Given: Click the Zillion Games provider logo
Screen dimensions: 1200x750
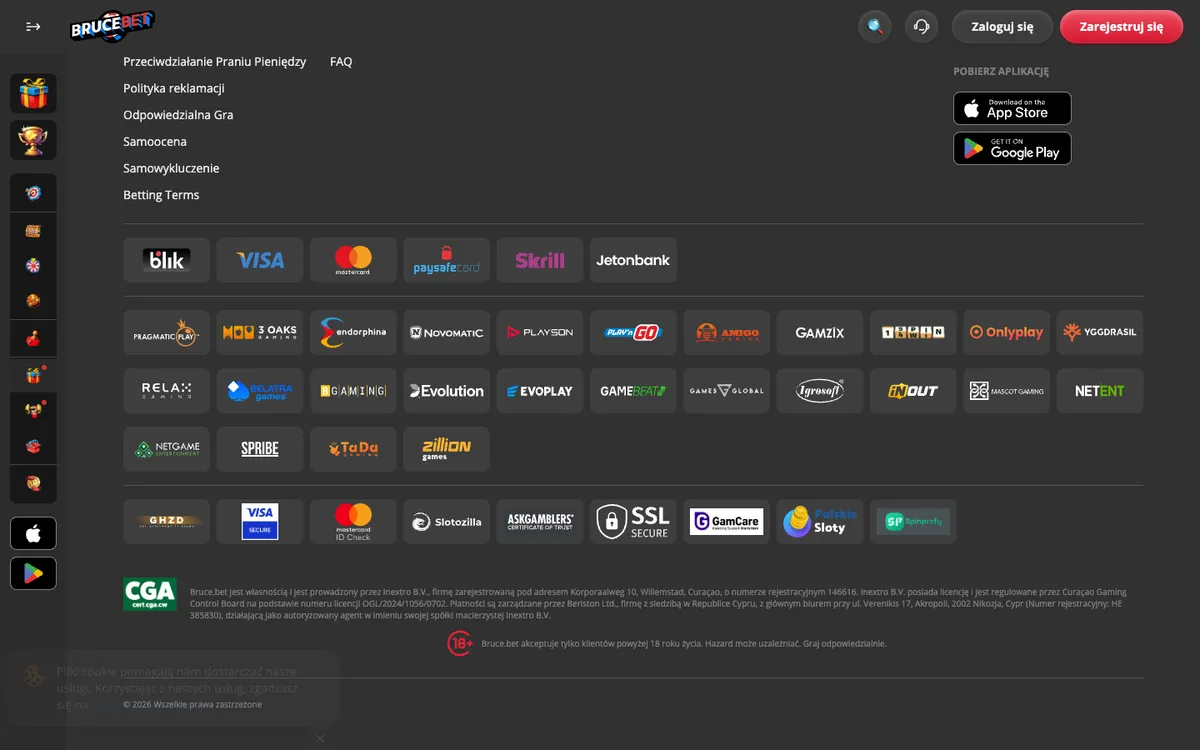Looking at the screenshot, I should click(447, 449).
